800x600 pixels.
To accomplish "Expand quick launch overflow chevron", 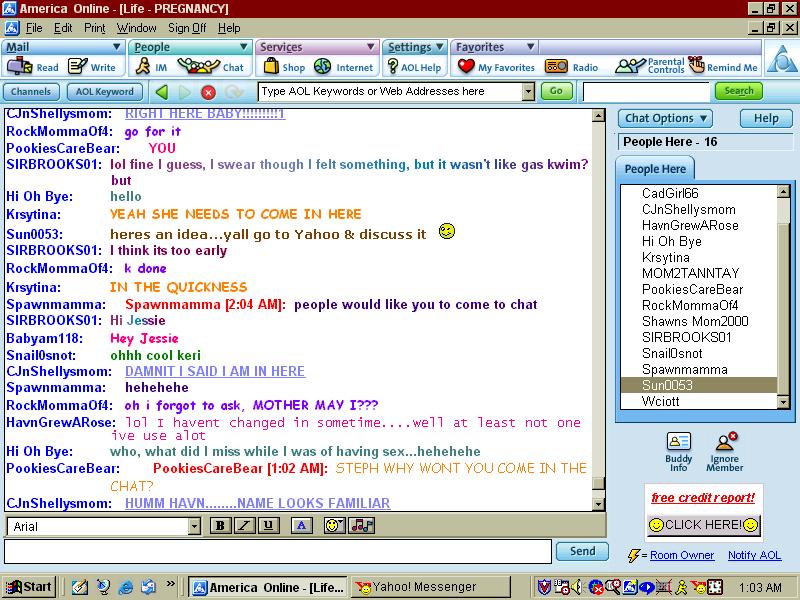I will 170,583.
